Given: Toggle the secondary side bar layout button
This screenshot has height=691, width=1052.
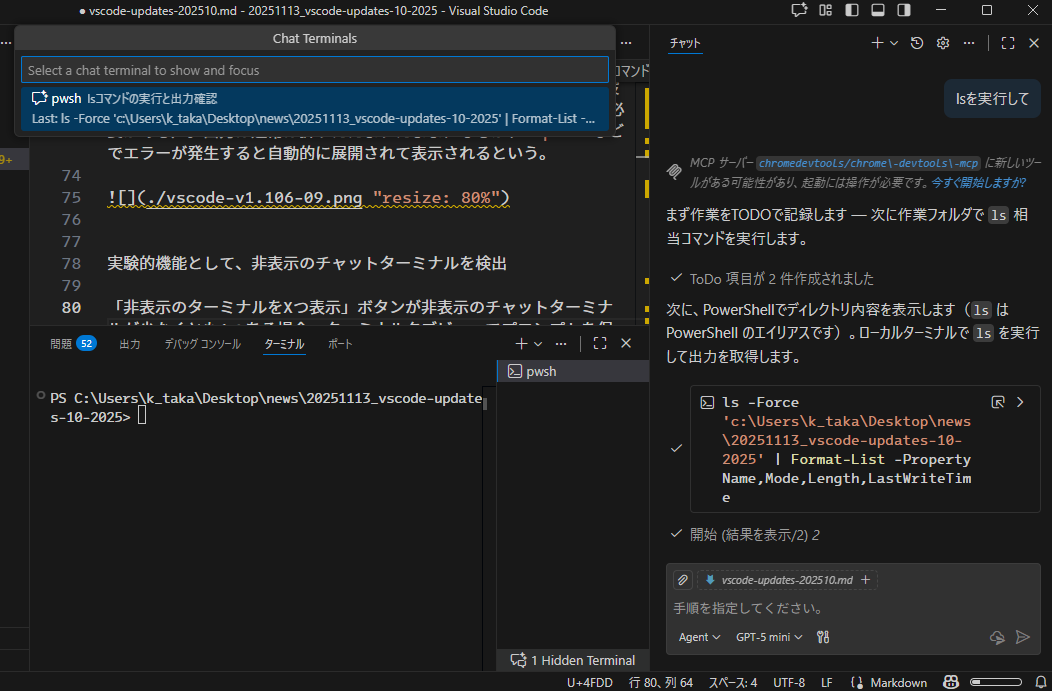Looking at the screenshot, I should pos(903,10).
